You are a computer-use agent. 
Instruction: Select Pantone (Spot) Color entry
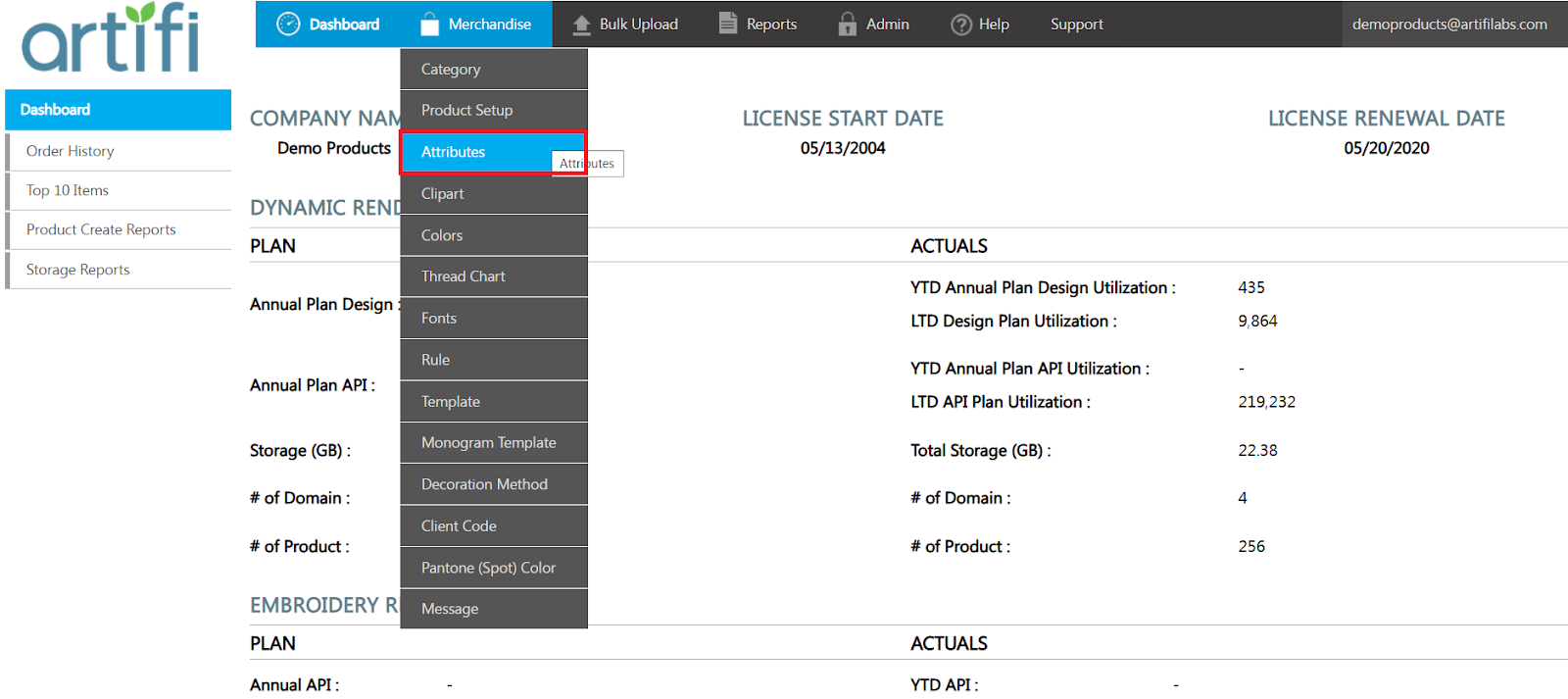pos(494,568)
